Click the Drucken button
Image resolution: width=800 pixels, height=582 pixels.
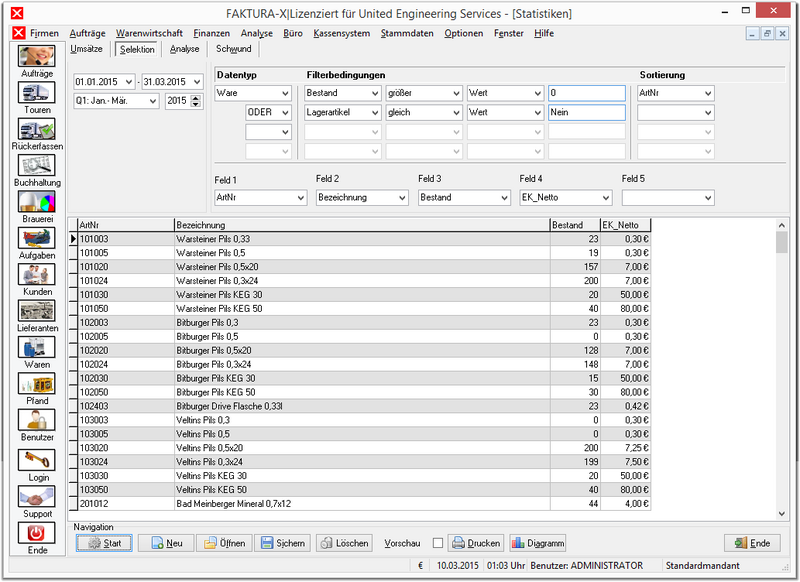click(477, 543)
